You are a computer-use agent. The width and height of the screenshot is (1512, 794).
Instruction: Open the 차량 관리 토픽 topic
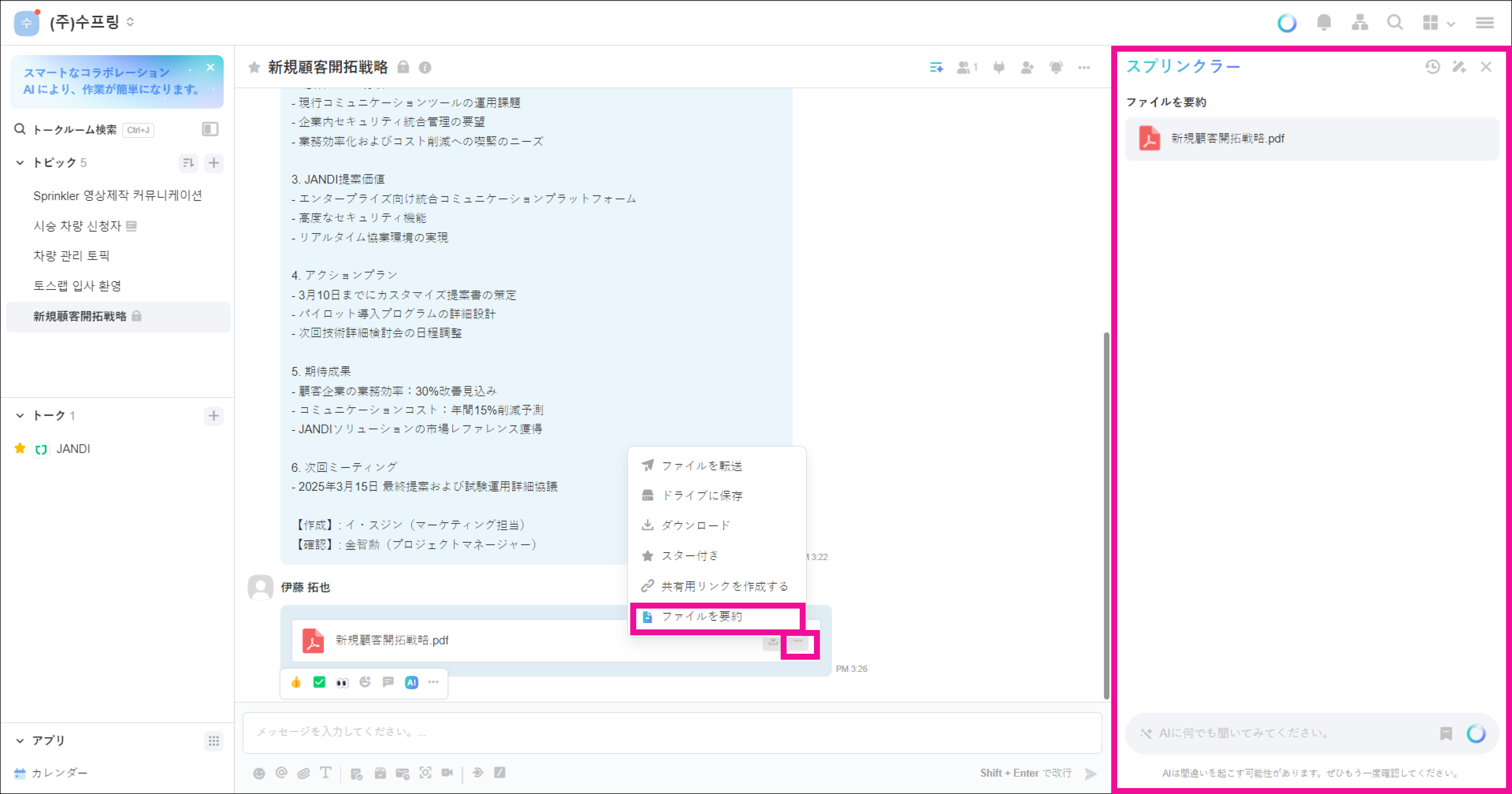tap(72, 256)
